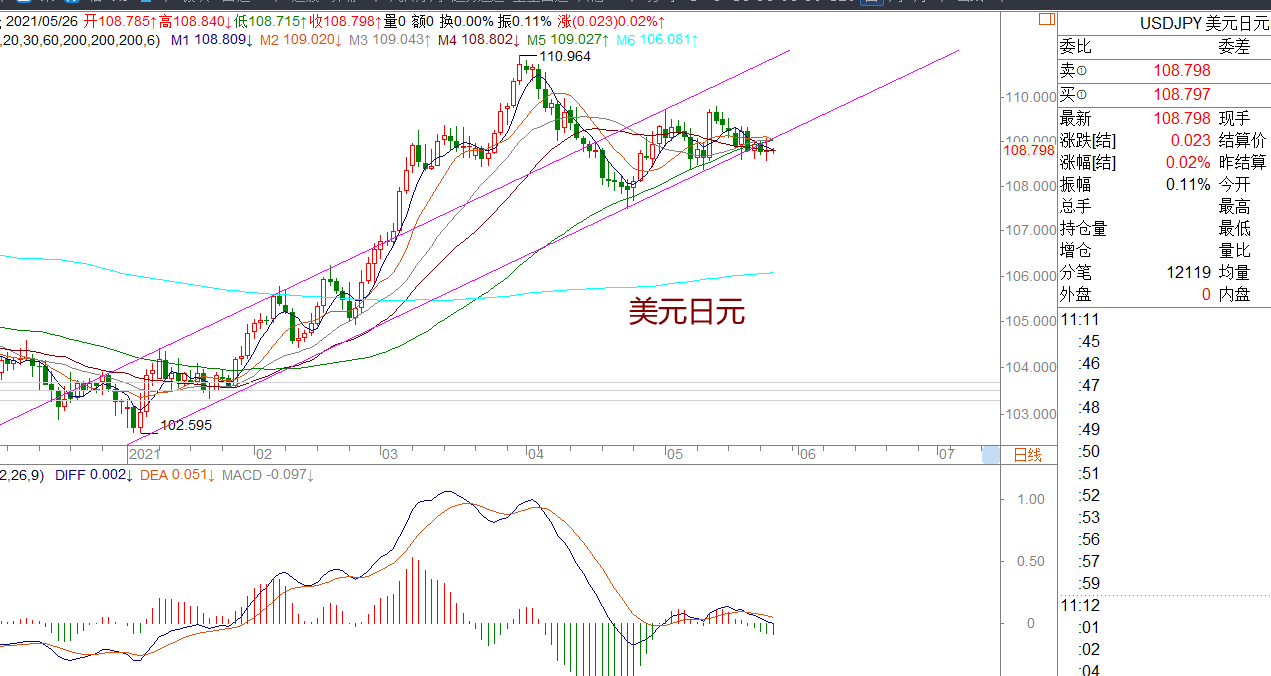1271x676 pixels.
Task: Click the 外盘 label
Action: pos(1076,294)
